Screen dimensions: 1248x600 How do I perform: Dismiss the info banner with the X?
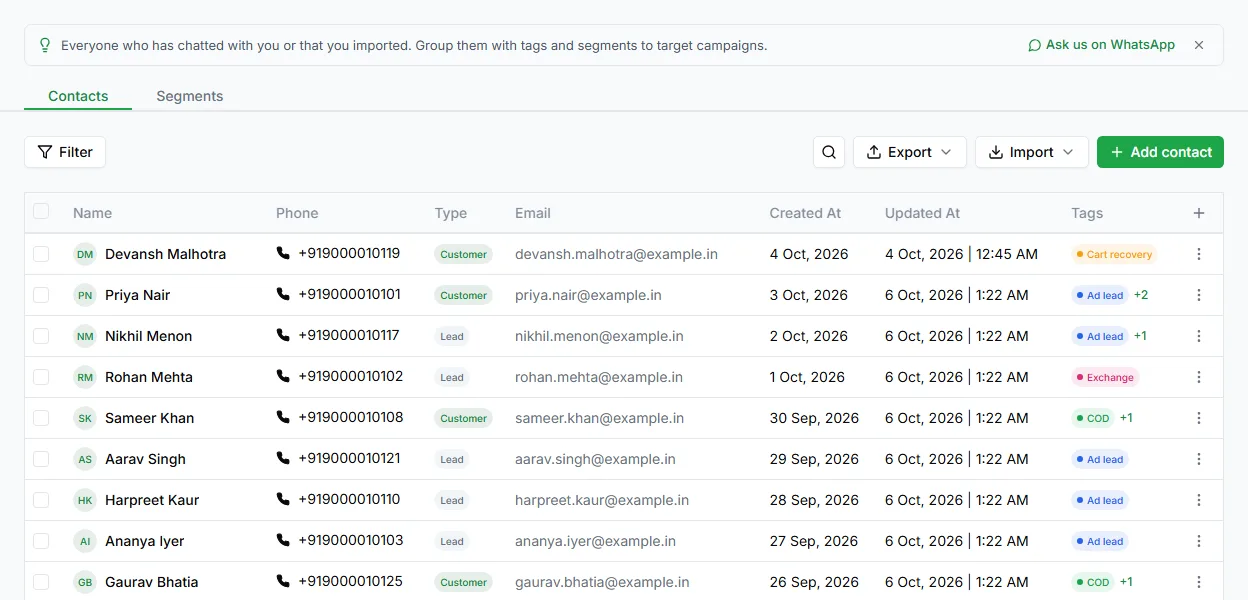[1199, 45]
